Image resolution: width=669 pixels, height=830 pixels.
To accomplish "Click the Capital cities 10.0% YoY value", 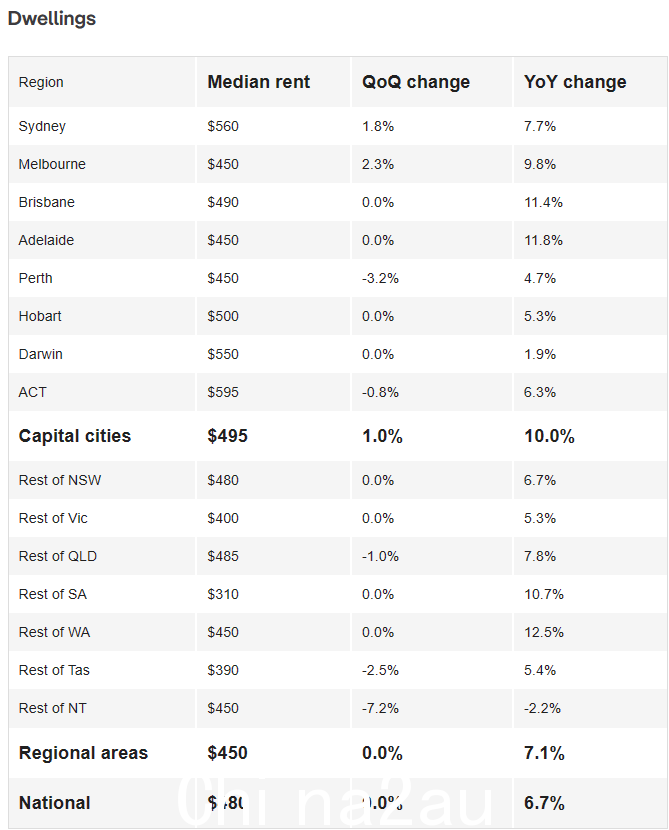I will pos(549,436).
